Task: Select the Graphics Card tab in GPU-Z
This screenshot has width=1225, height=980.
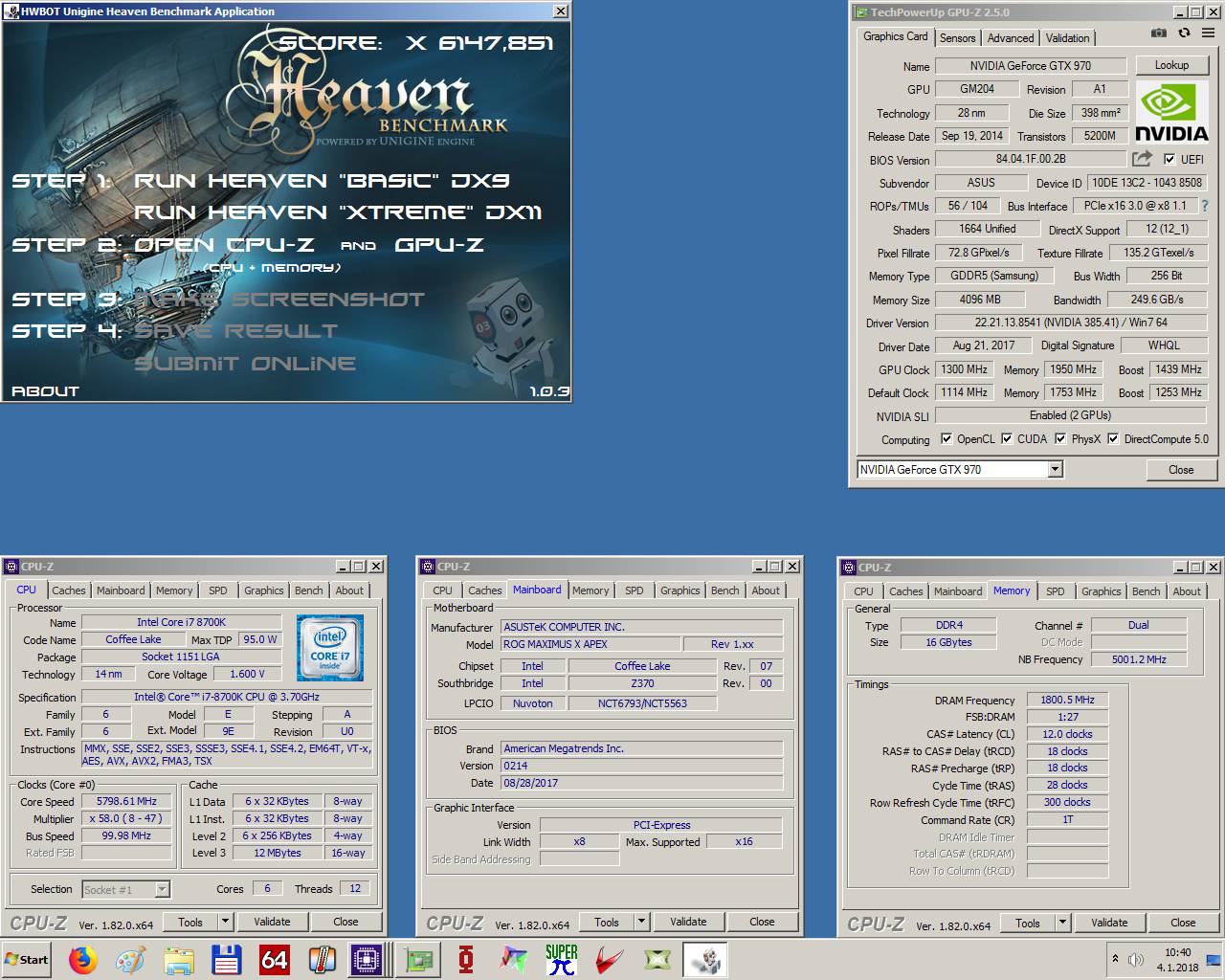Action: pyautogui.click(x=895, y=36)
